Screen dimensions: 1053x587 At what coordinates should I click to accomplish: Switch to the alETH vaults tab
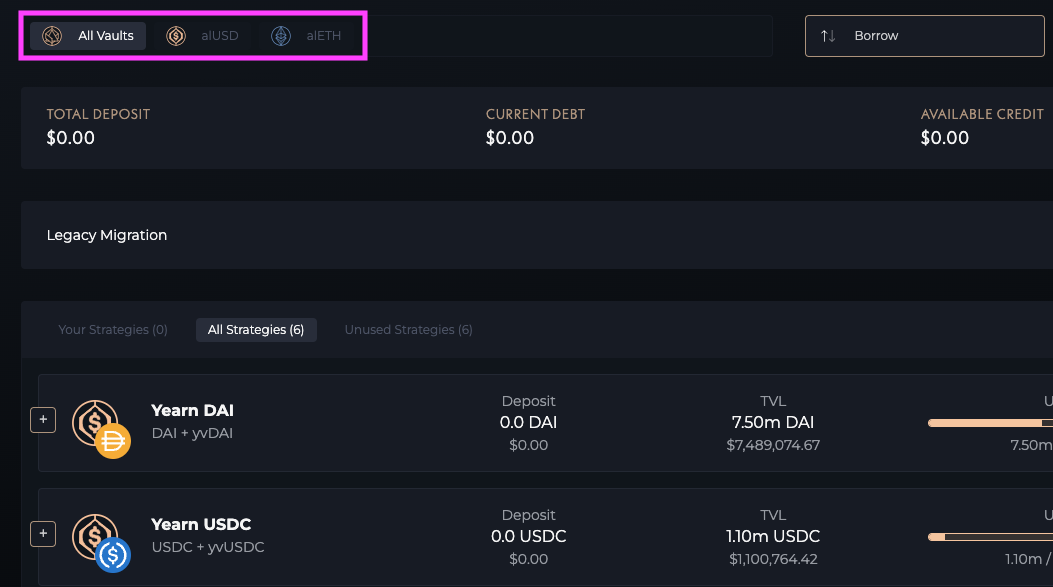click(x=323, y=36)
